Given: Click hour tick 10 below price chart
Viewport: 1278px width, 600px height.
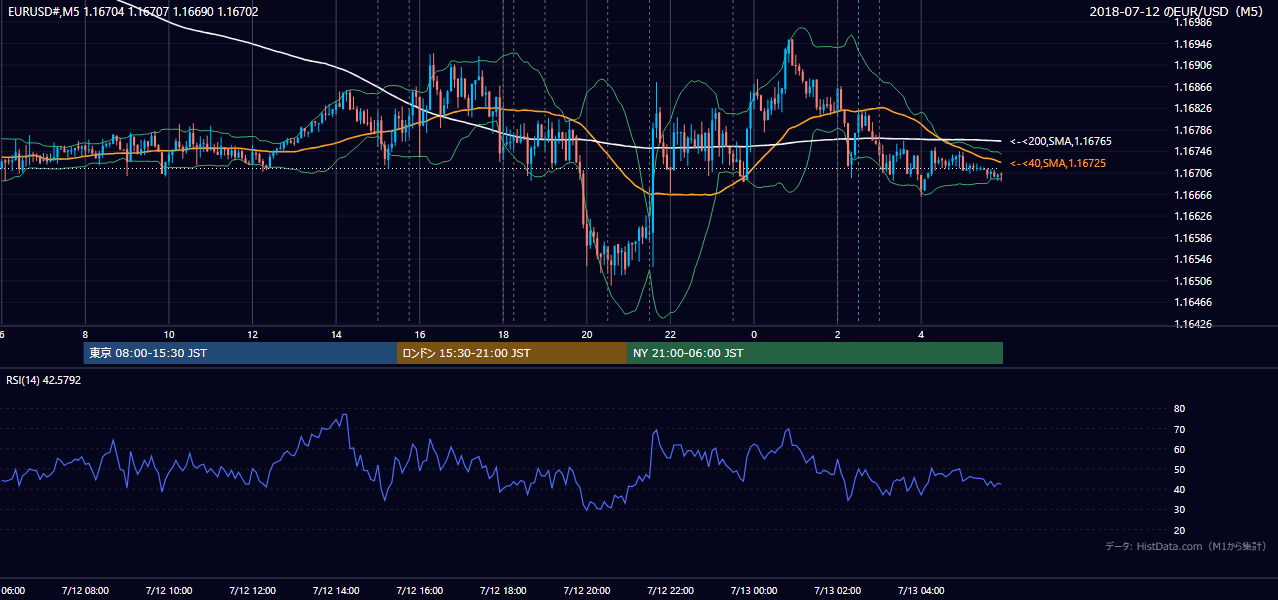Looking at the screenshot, I should click(169, 334).
